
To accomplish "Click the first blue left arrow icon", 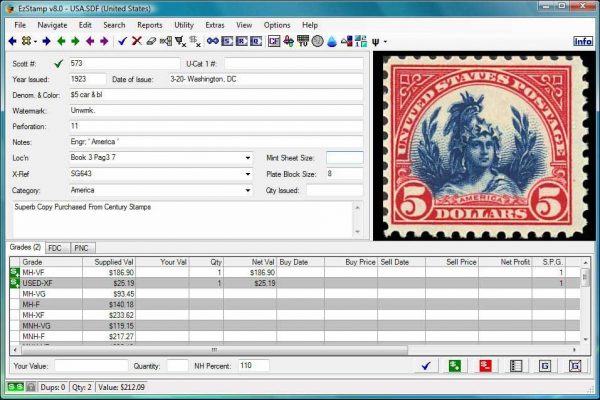I will tap(12, 41).
